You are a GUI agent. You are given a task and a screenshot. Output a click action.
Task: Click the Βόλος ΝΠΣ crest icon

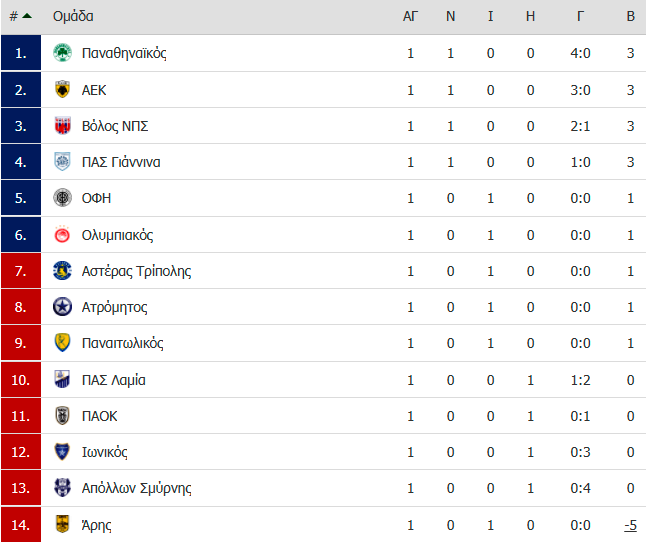pyautogui.click(x=62, y=126)
